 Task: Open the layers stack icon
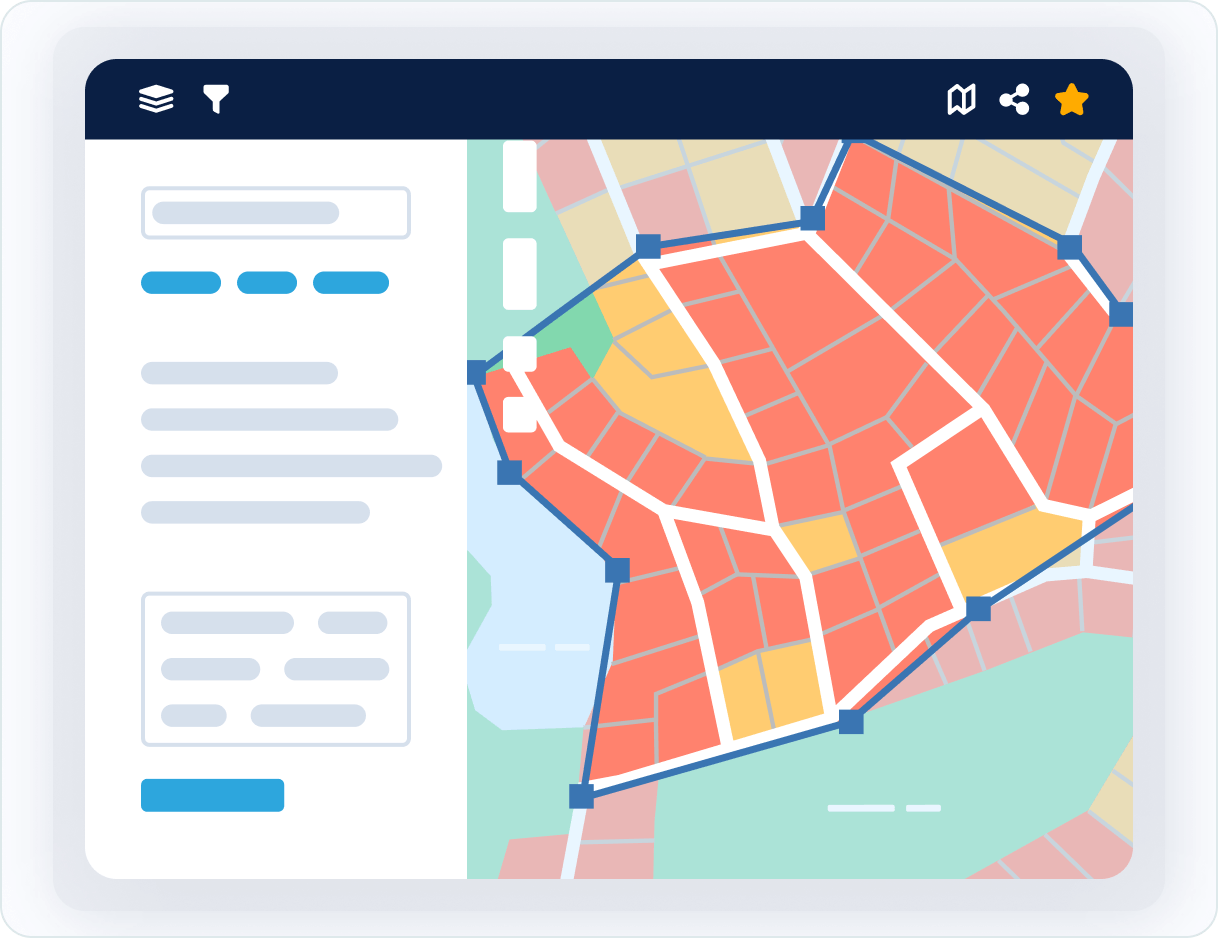pyautogui.click(x=156, y=99)
